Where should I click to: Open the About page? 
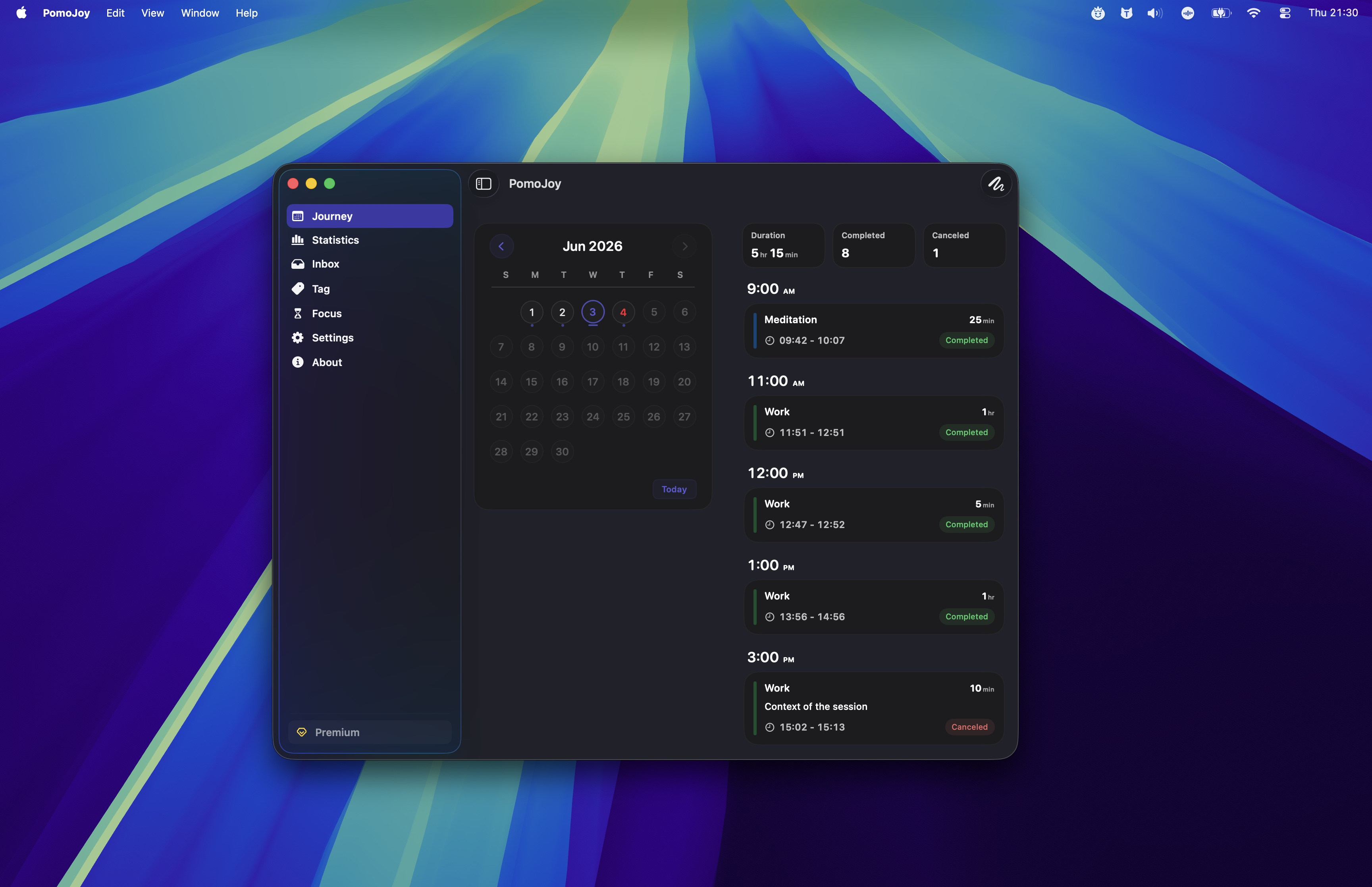pos(370,362)
